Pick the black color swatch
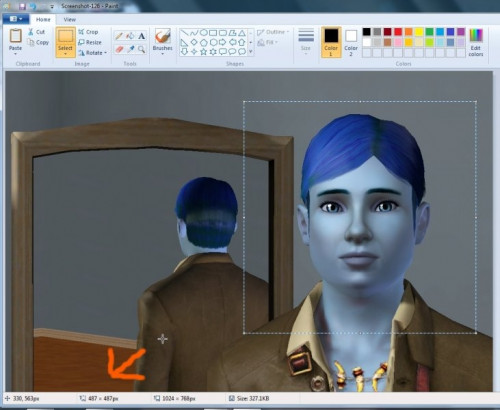 (x=366, y=32)
